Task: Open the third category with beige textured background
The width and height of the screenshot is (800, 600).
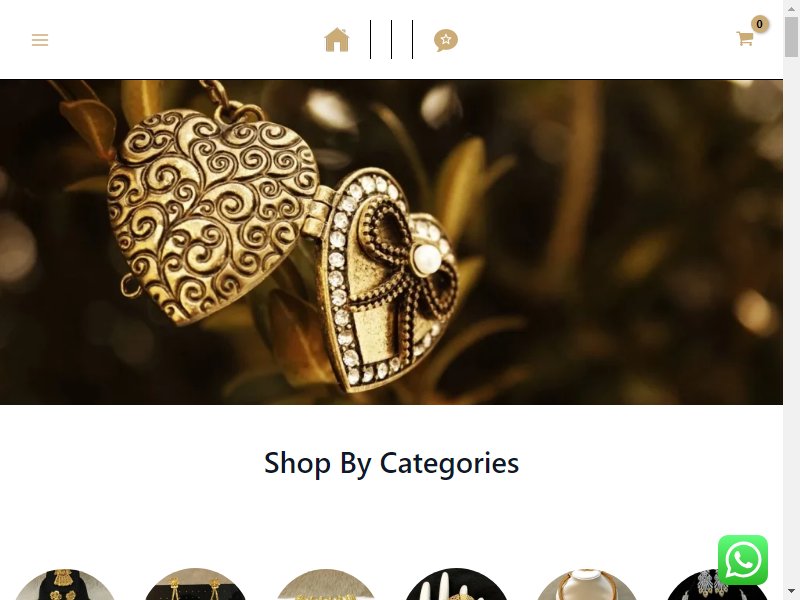Action: (326, 585)
